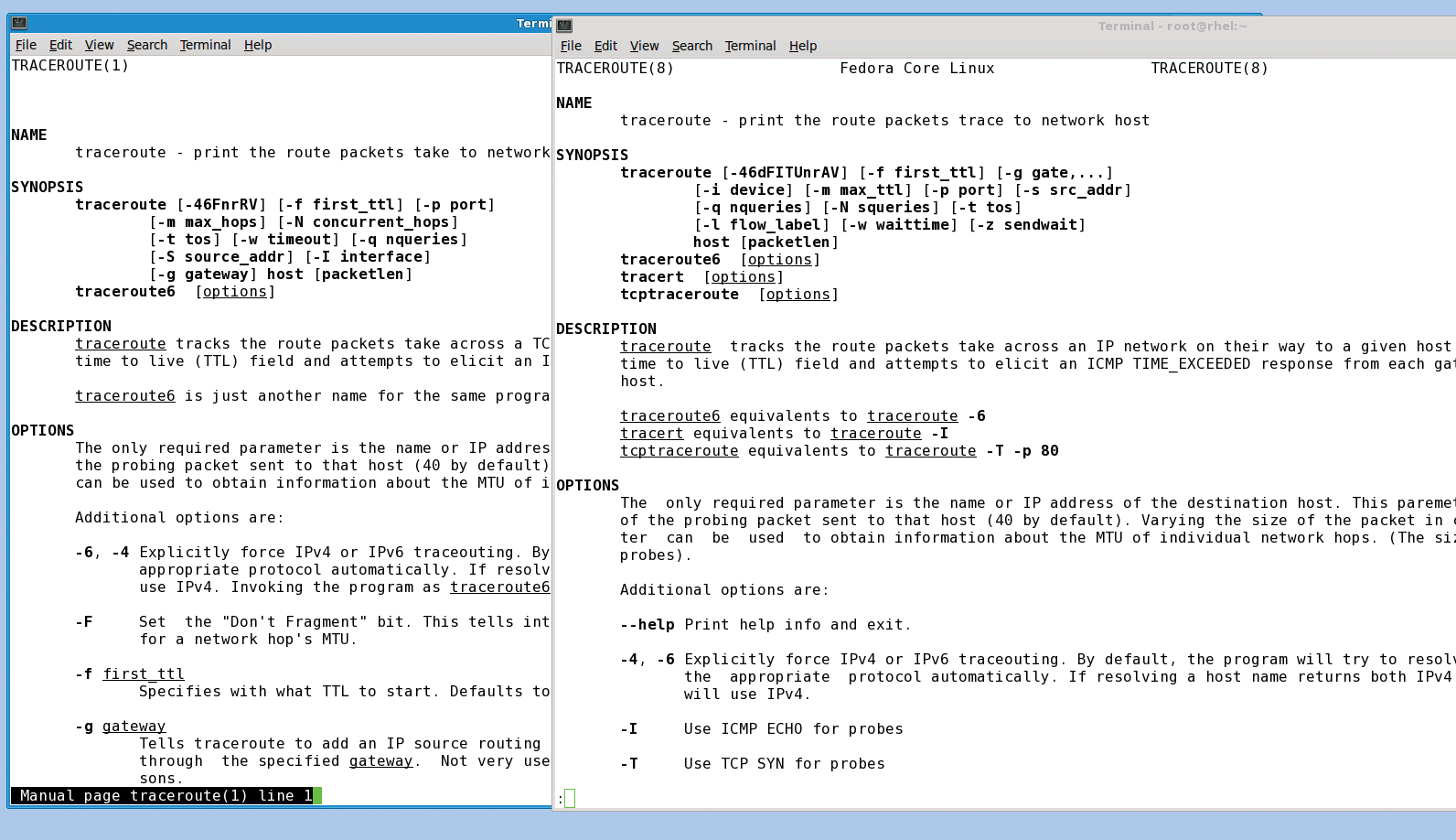This screenshot has height=840, width=1456.
Task: Click SYNOPSIS heading in right terminal
Action: [x=593, y=156]
